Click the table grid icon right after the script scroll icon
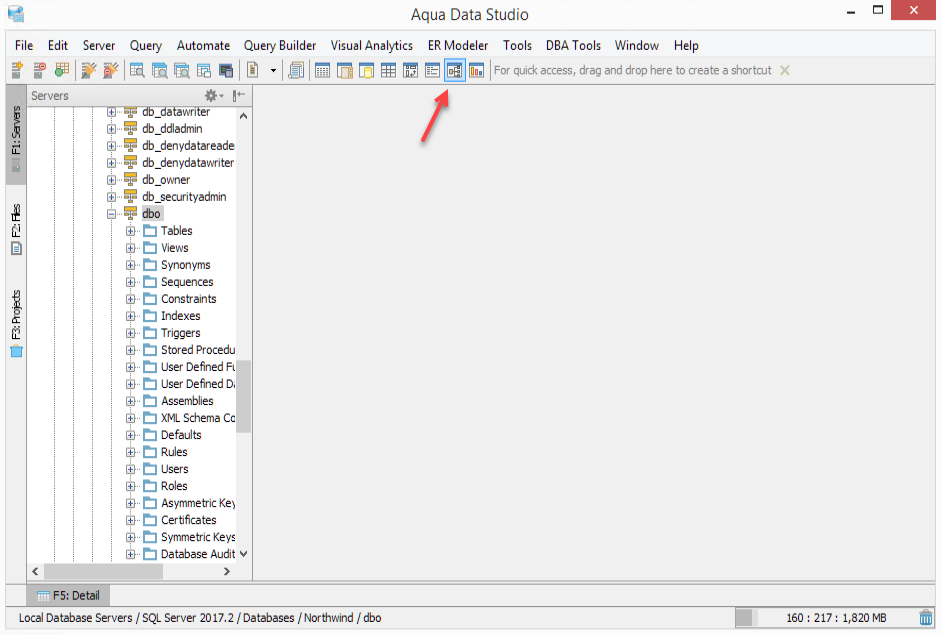942x635 pixels. pyautogui.click(x=323, y=70)
